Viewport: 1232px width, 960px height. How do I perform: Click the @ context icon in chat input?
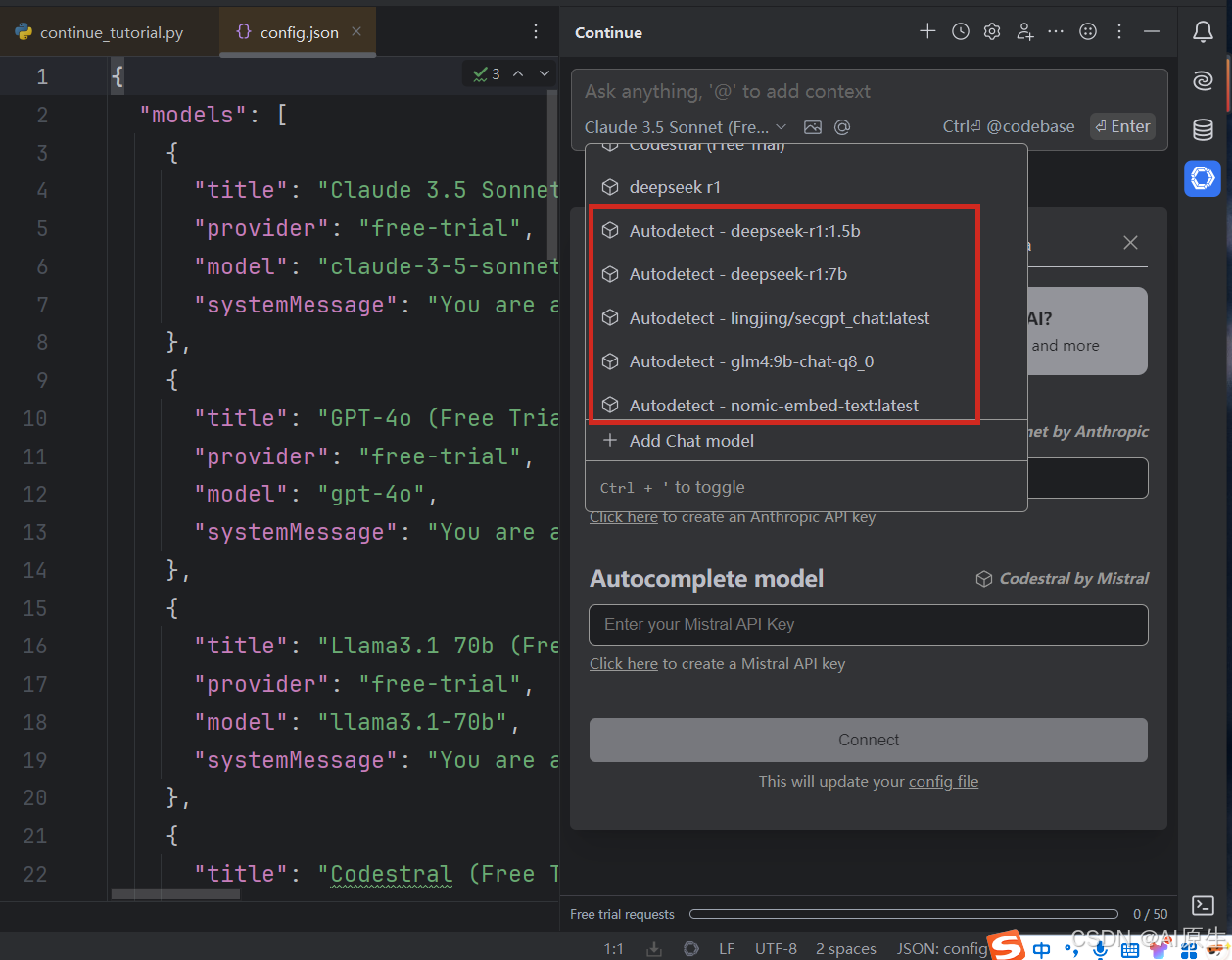point(841,127)
